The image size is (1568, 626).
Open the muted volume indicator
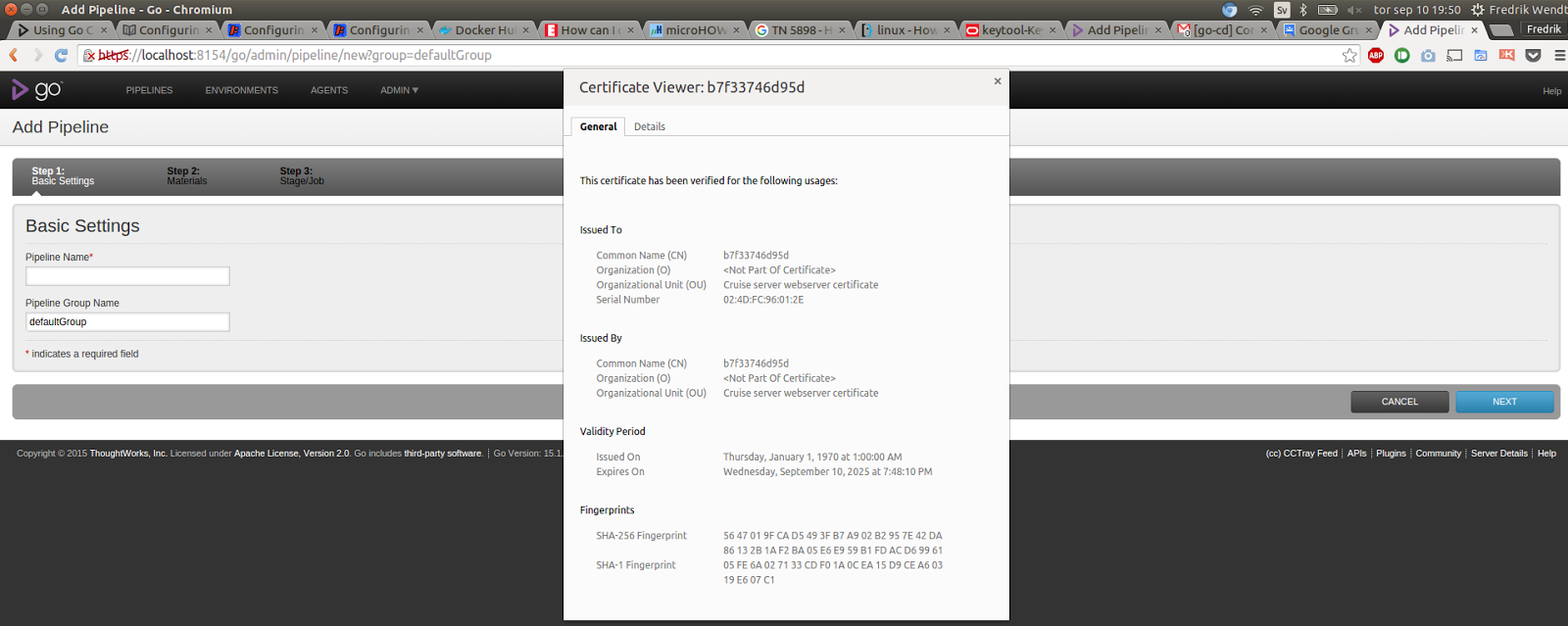(x=1354, y=10)
